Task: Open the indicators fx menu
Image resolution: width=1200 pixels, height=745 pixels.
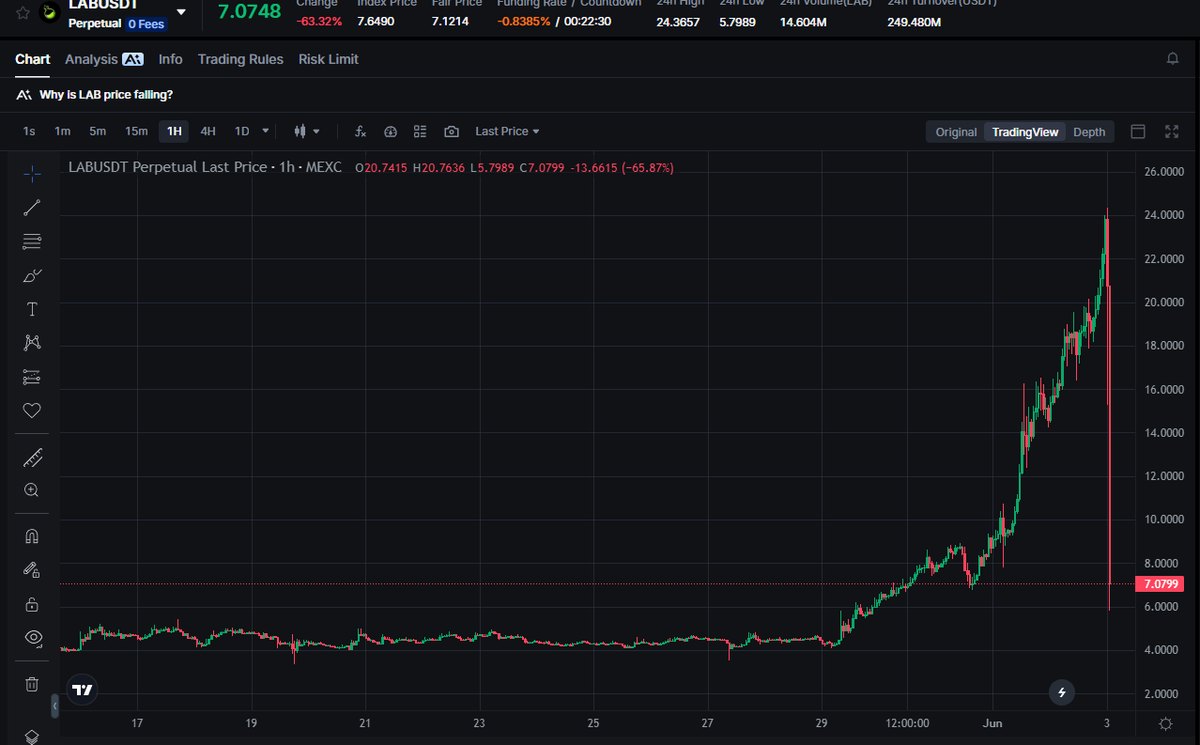Action: [x=361, y=131]
